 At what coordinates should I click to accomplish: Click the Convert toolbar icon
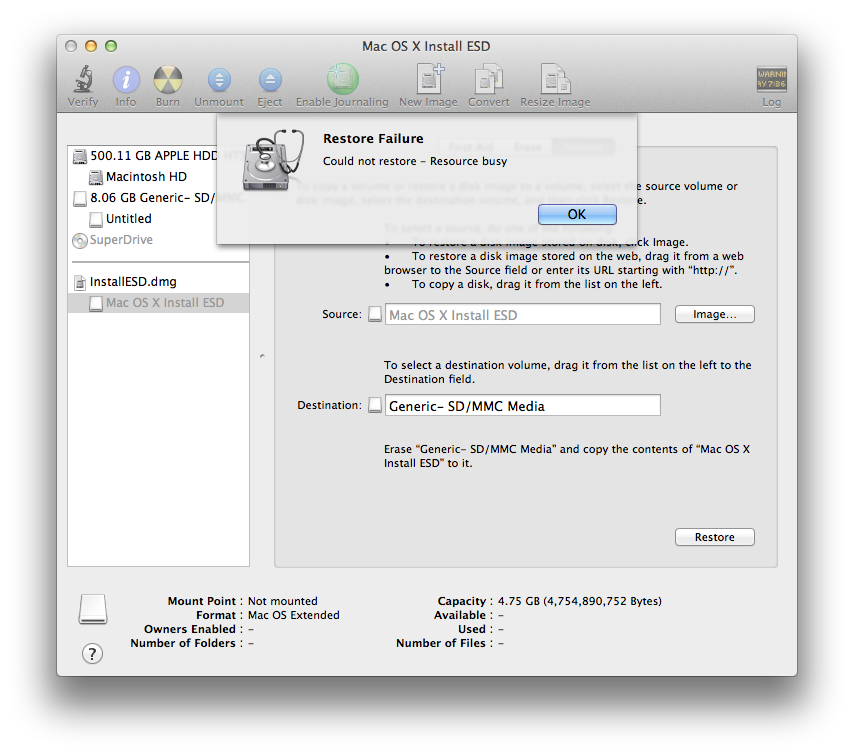pyautogui.click(x=489, y=79)
